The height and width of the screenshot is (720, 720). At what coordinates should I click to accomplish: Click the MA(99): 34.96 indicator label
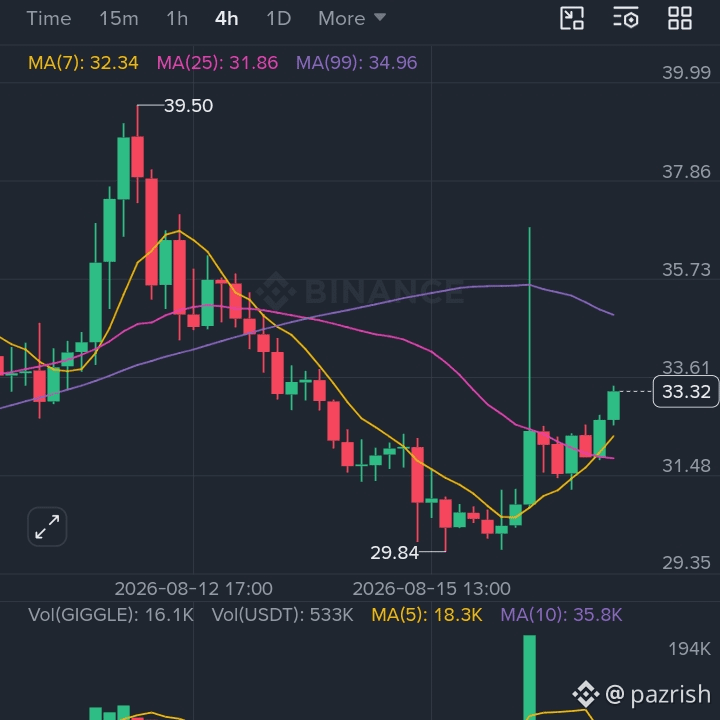pos(356,62)
